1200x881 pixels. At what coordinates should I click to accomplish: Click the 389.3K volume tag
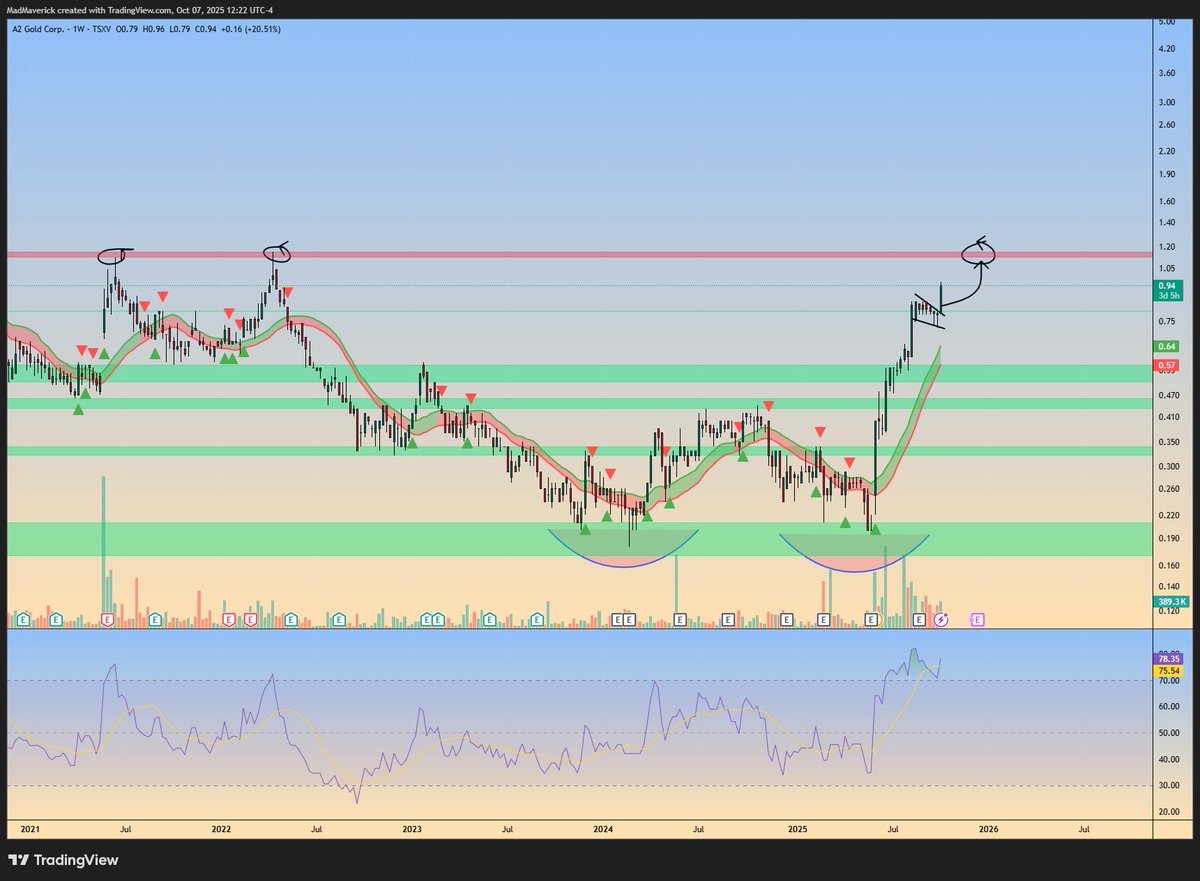click(1170, 602)
